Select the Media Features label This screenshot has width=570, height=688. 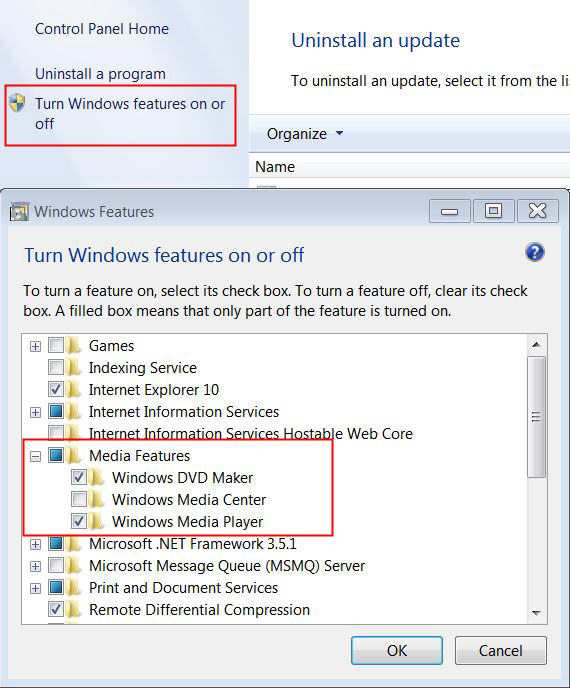click(140, 455)
